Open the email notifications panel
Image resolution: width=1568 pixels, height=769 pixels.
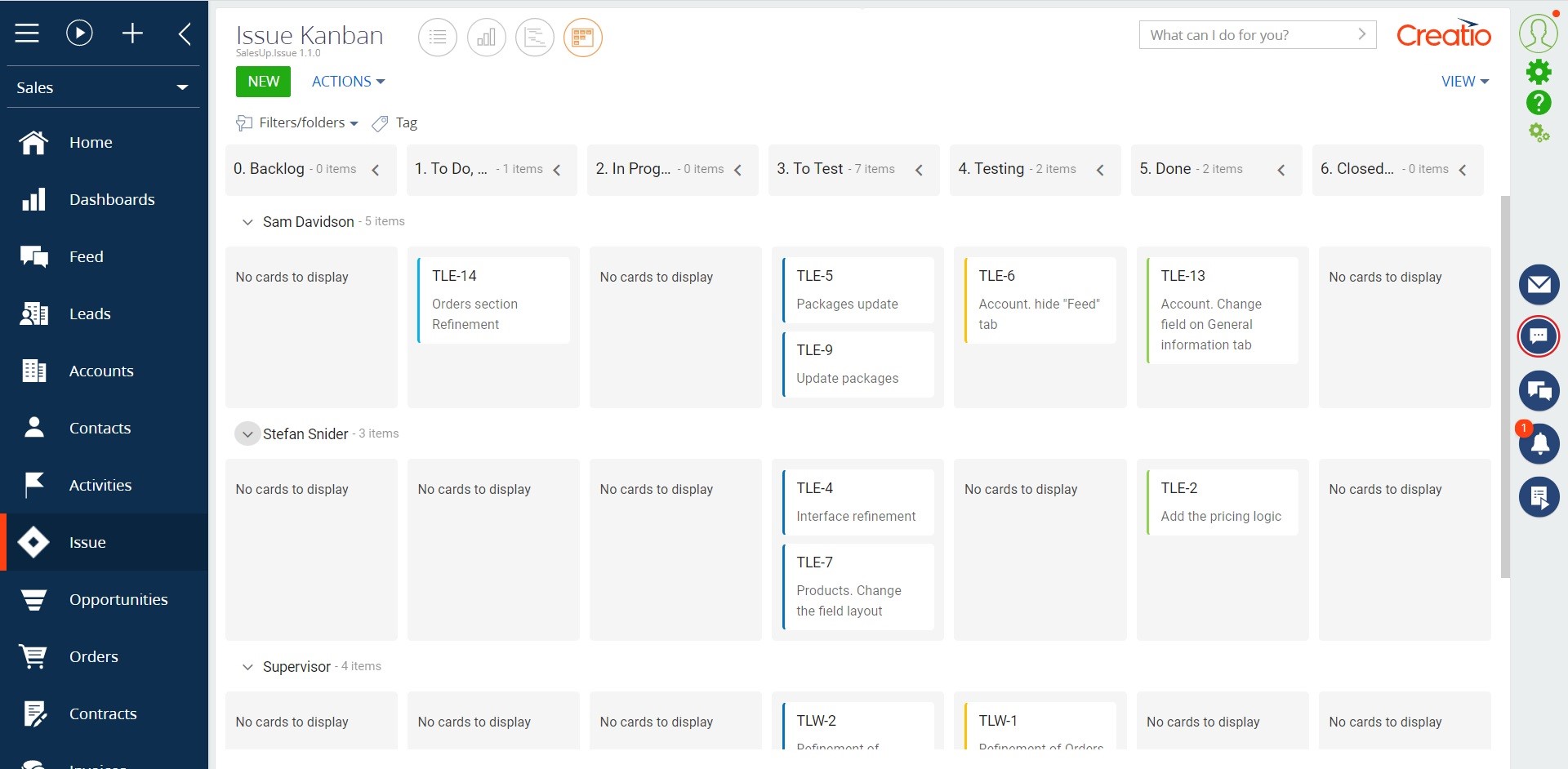pos(1540,284)
